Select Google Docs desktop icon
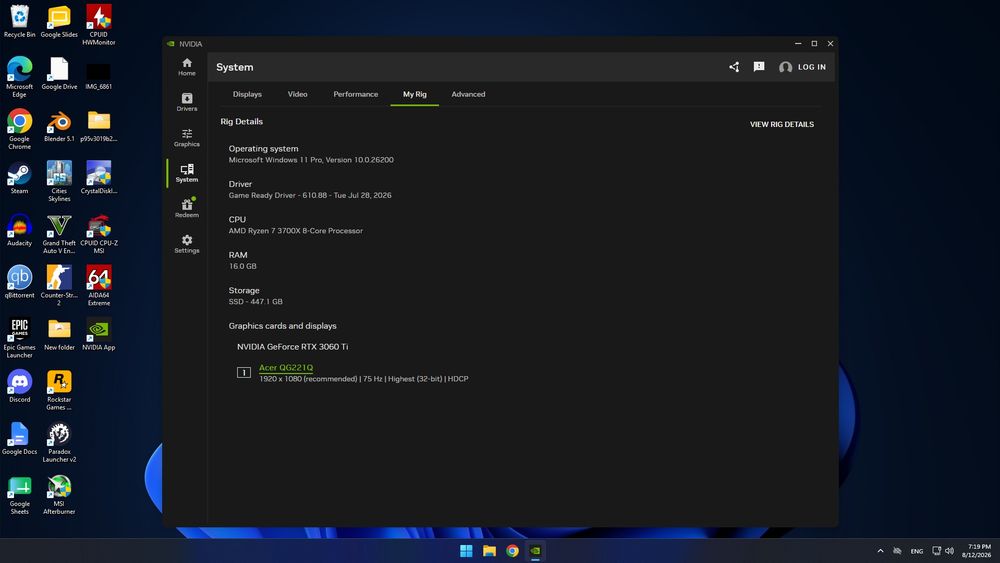The image size is (1000, 563). [20, 439]
